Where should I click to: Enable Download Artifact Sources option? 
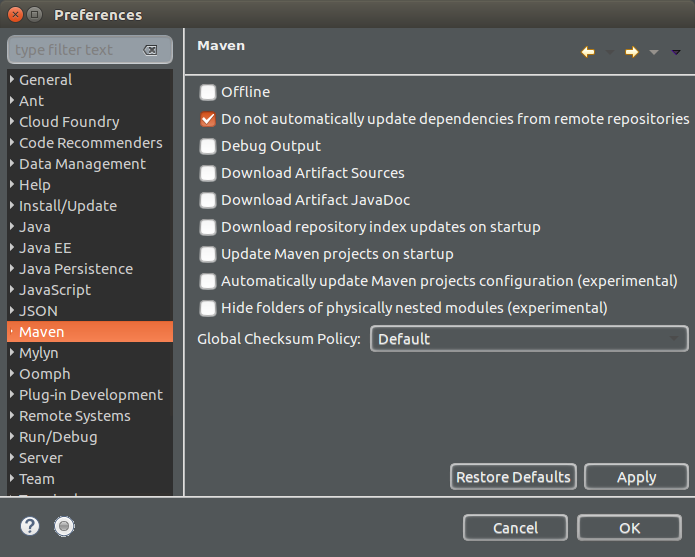pyautogui.click(x=208, y=173)
